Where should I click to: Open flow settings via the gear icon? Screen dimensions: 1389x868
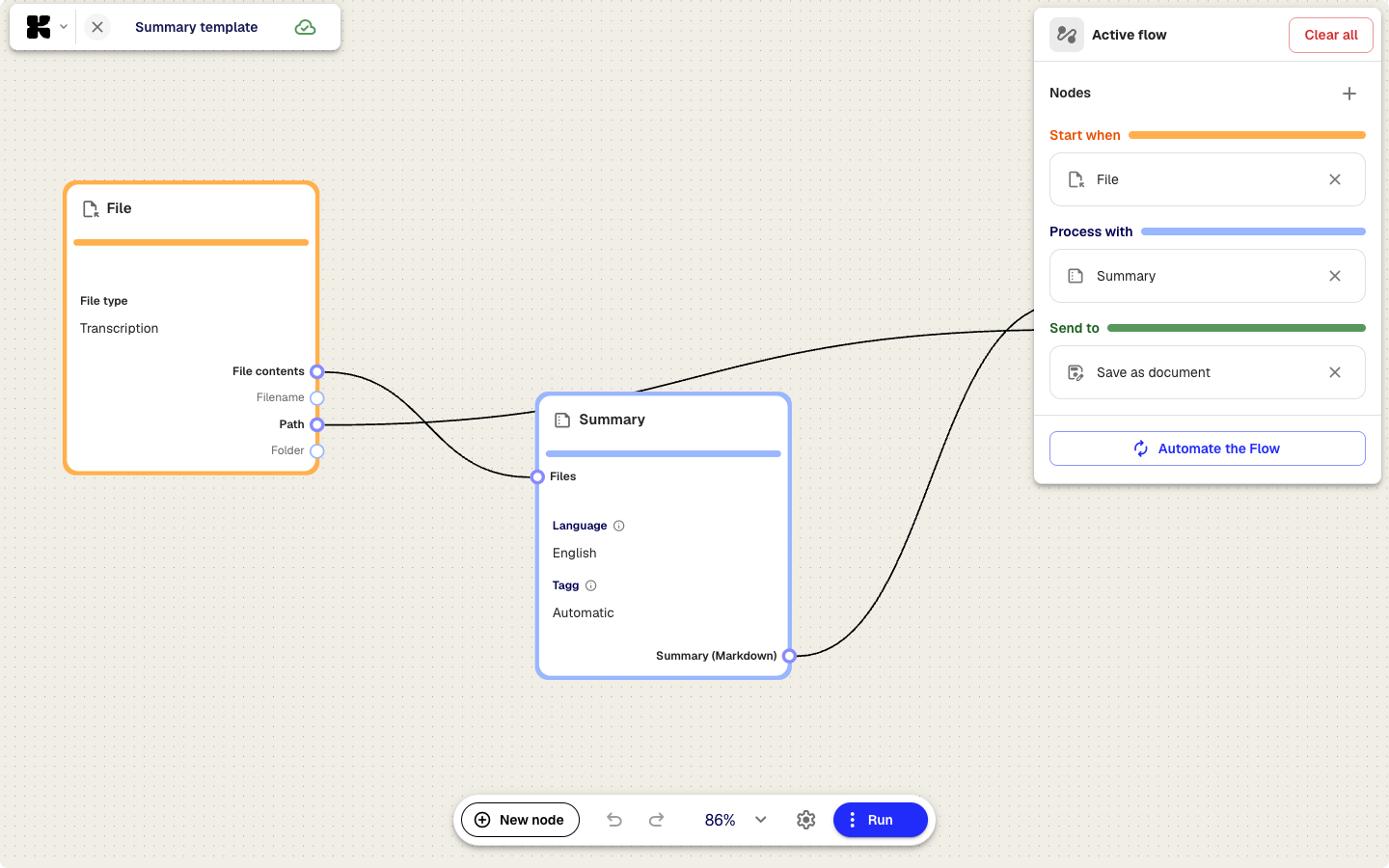[806, 820]
